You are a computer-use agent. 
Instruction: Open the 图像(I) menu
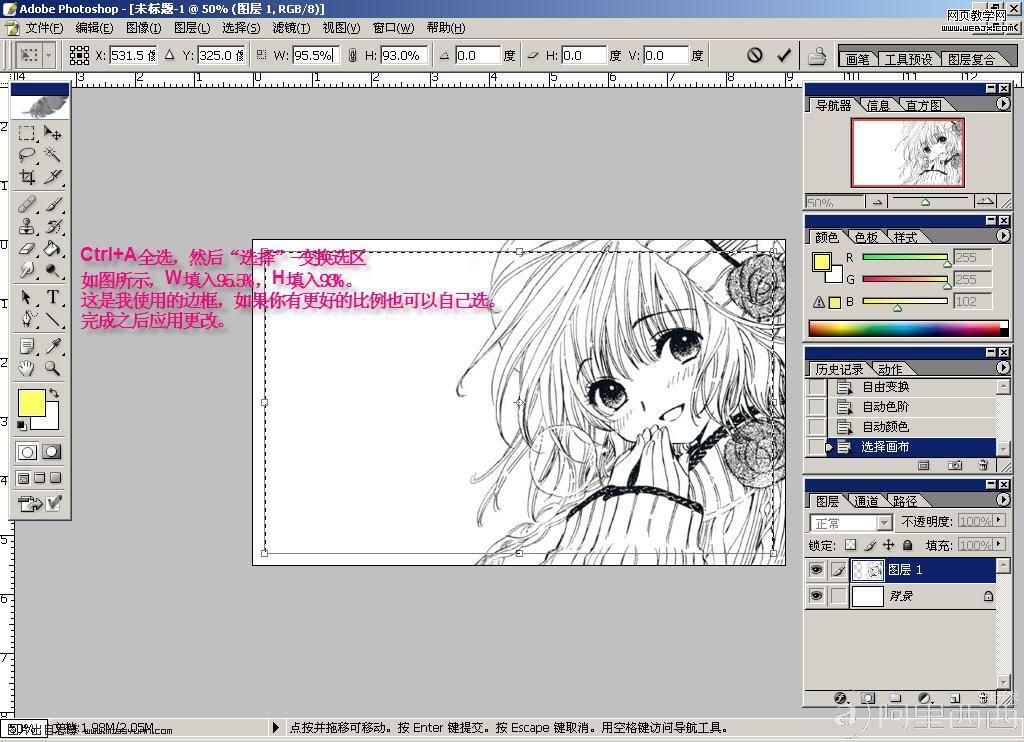click(x=144, y=27)
